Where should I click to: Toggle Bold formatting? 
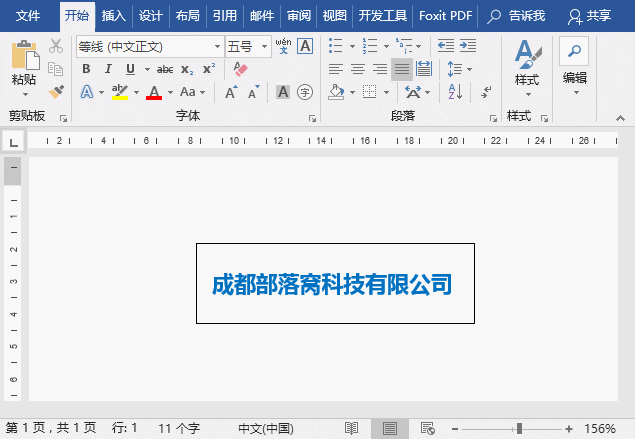click(x=86, y=69)
